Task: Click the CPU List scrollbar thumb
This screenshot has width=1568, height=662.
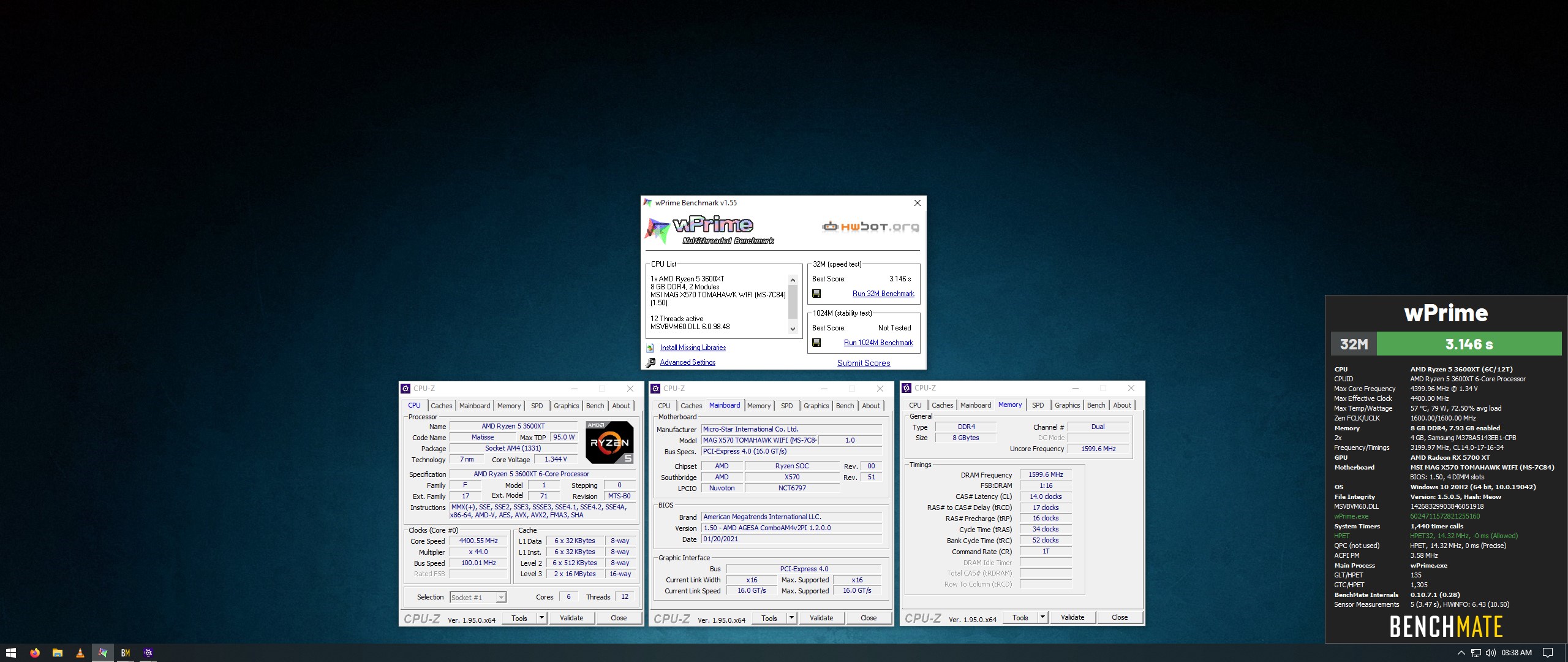Action: 793,302
